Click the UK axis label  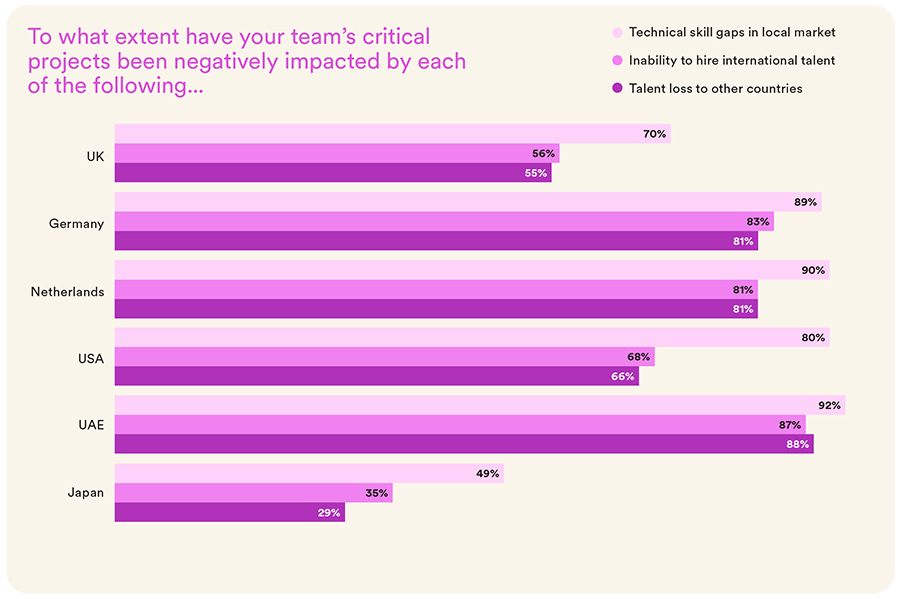[95, 155]
